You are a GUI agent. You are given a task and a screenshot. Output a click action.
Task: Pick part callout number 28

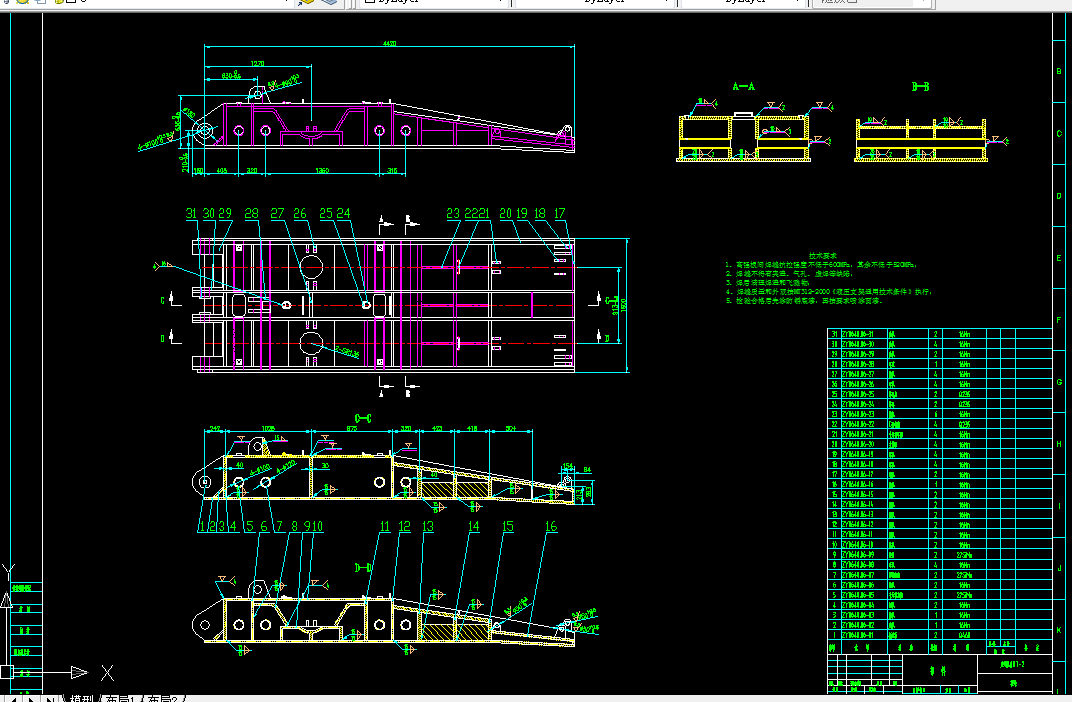252,213
